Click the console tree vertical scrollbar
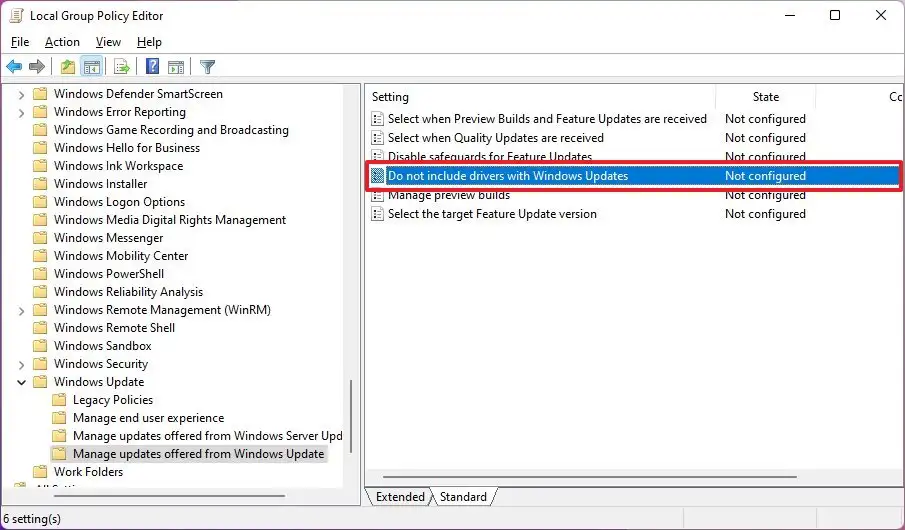The width and height of the screenshot is (905, 530). (350, 416)
